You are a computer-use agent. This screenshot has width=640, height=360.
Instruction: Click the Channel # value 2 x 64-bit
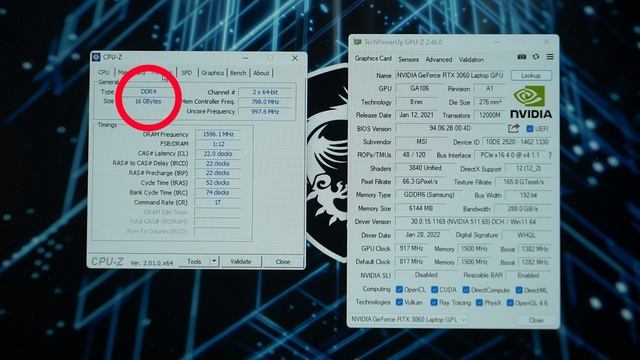point(265,92)
